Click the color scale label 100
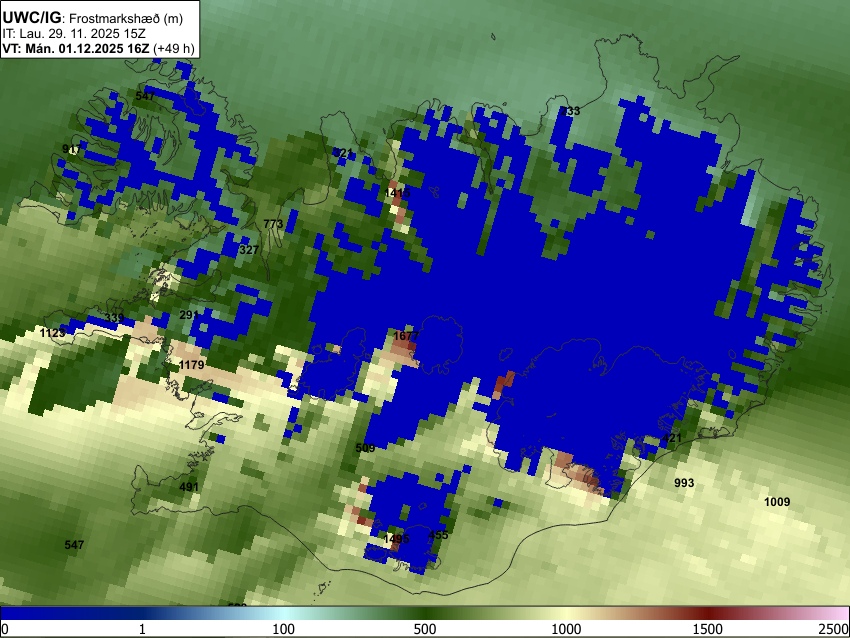Image resolution: width=850 pixels, height=638 pixels. point(284,629)
